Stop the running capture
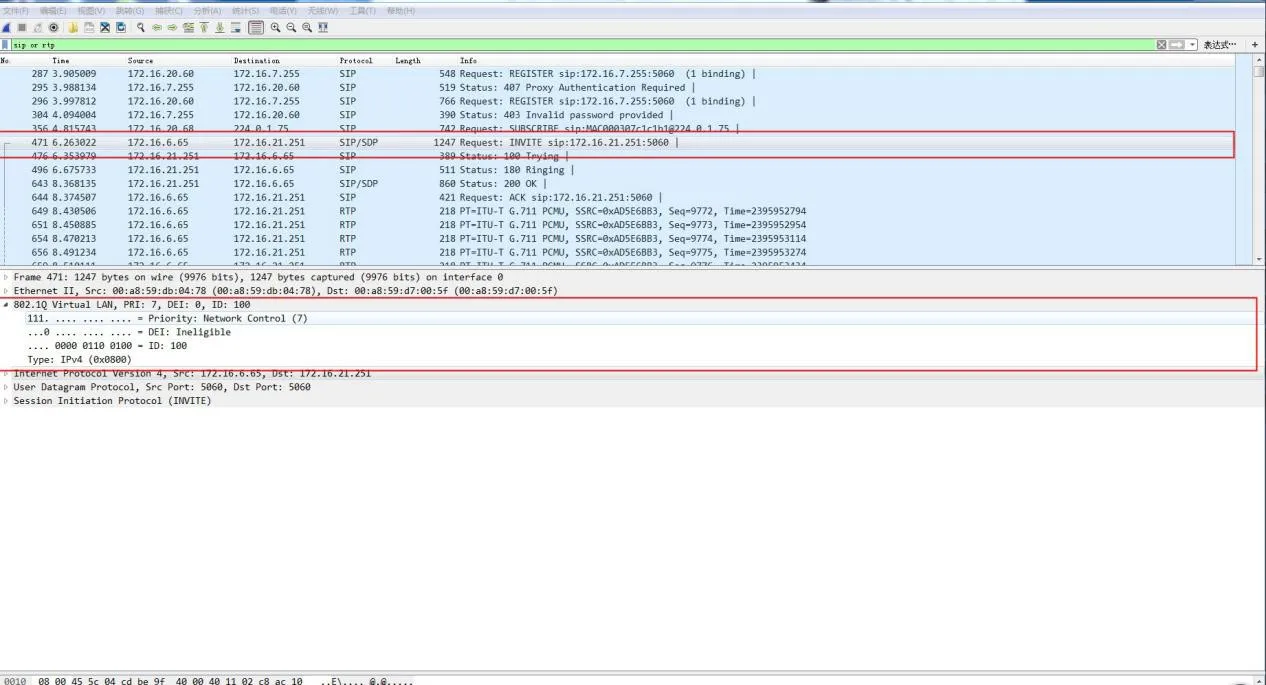1266x685 pixels. pos(20,27)
